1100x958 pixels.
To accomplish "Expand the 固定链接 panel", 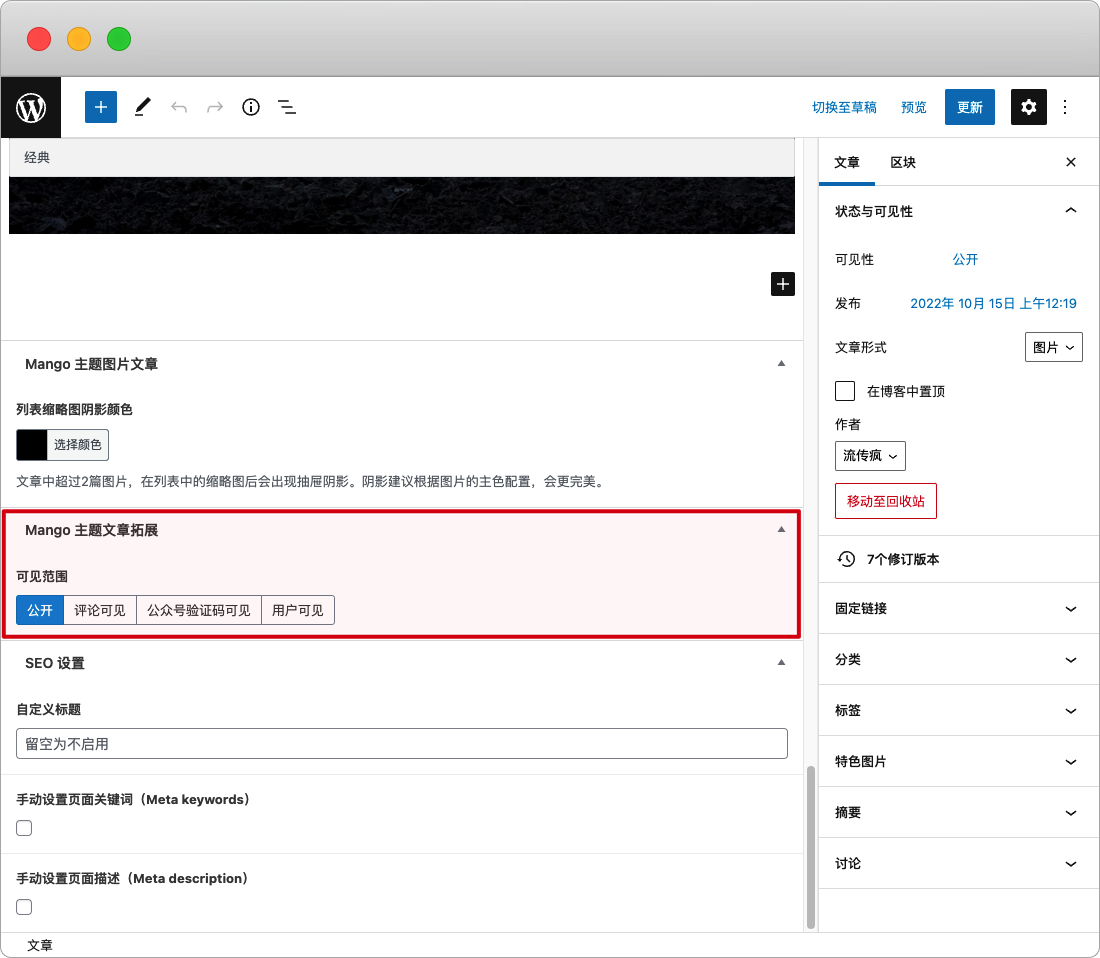I will (x=958, y=609).
